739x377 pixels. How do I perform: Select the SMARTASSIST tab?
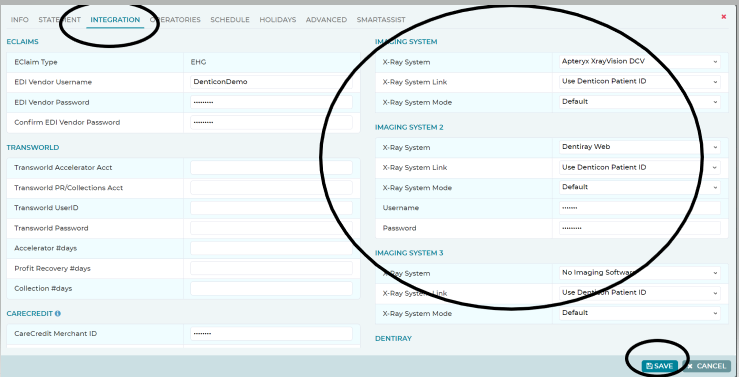[381, 20]
